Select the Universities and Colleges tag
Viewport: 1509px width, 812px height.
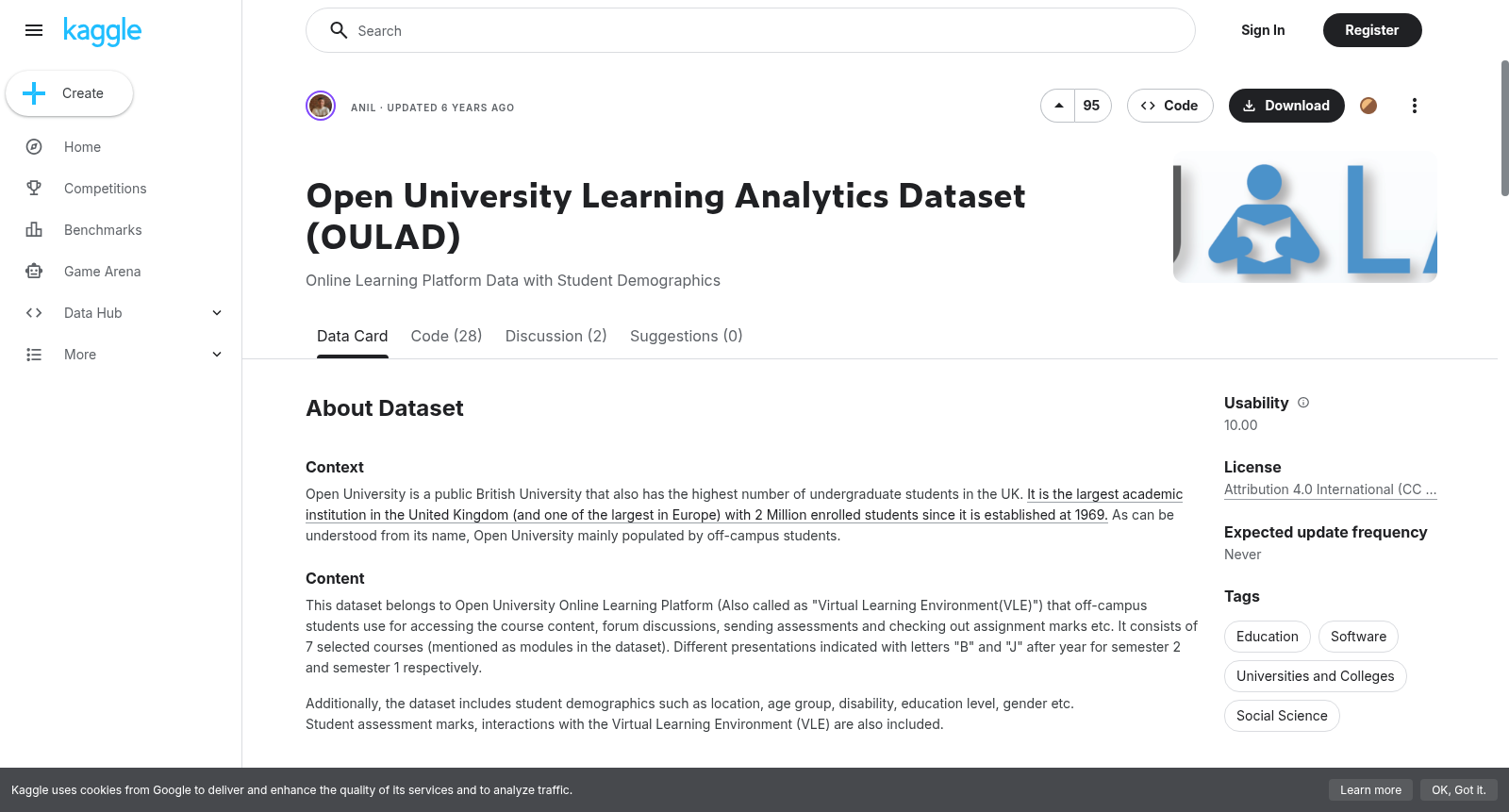(x=1315, y=676)
